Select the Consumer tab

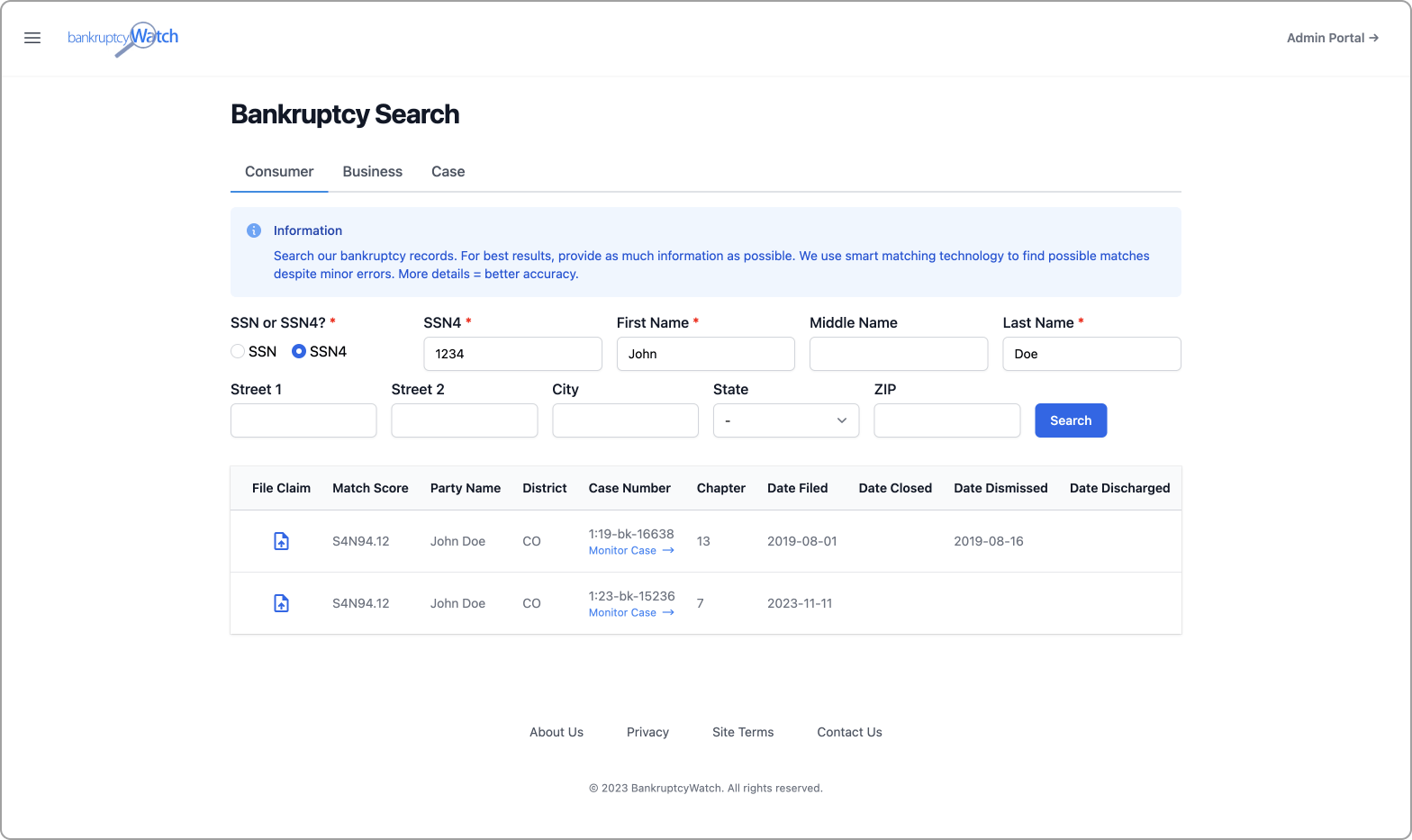coord(279,171)
